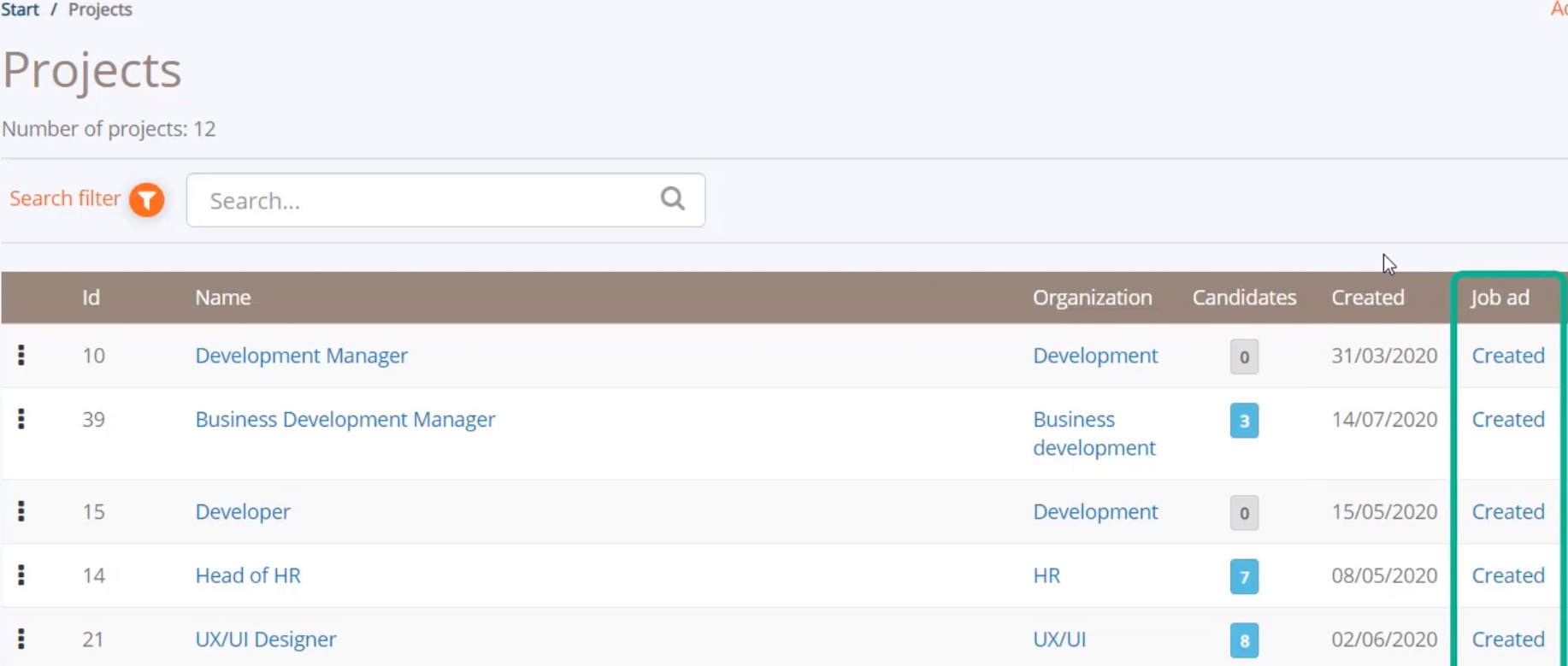Click the orange Search filter funnel icon
The image size is (1568, 666).
click(x=147, y=200)
